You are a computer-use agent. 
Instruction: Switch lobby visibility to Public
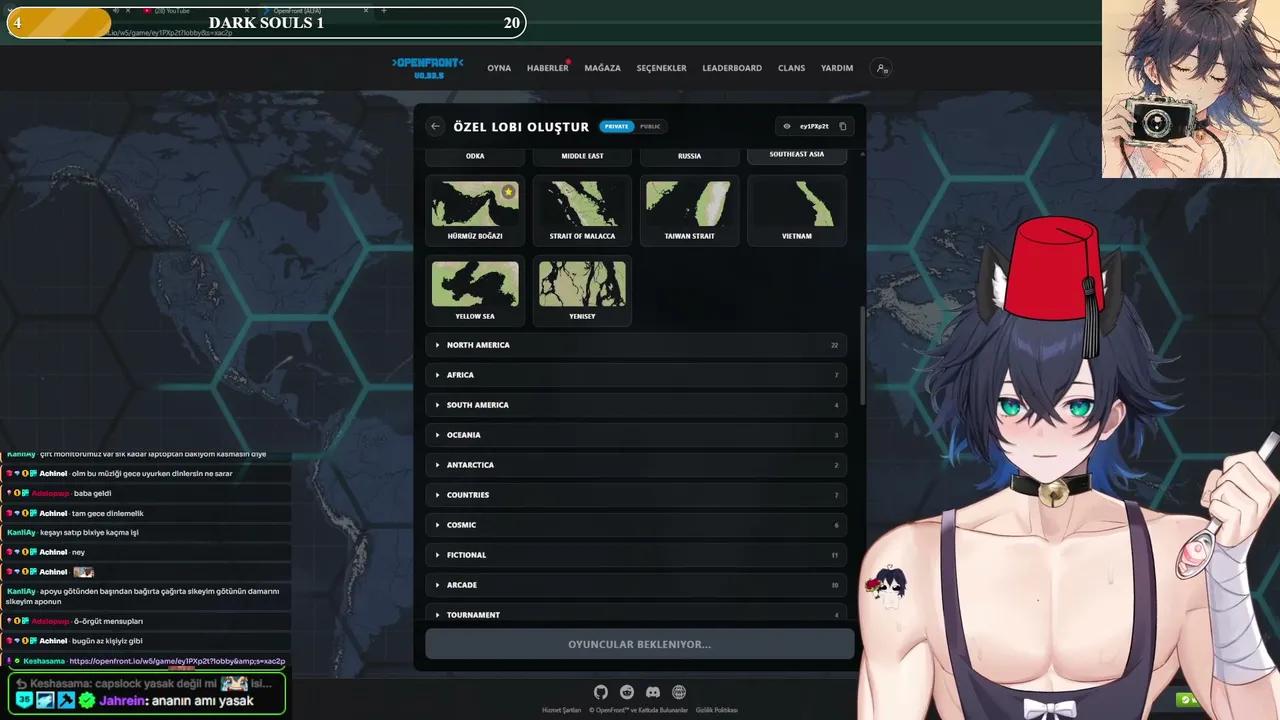650,126
